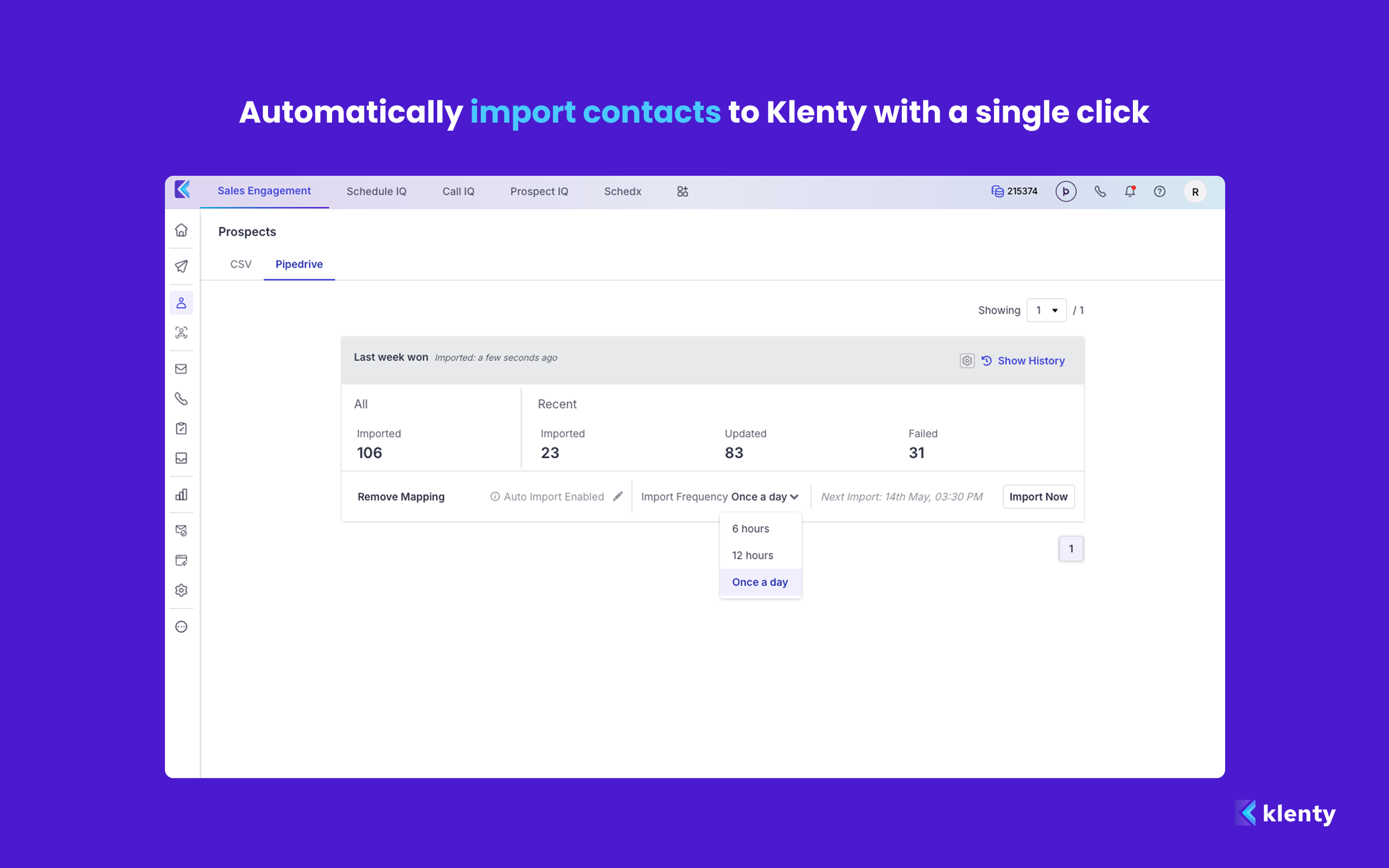Open the paper plane cadences icon
Screen dimensions: 1389x868
[181, 266]
